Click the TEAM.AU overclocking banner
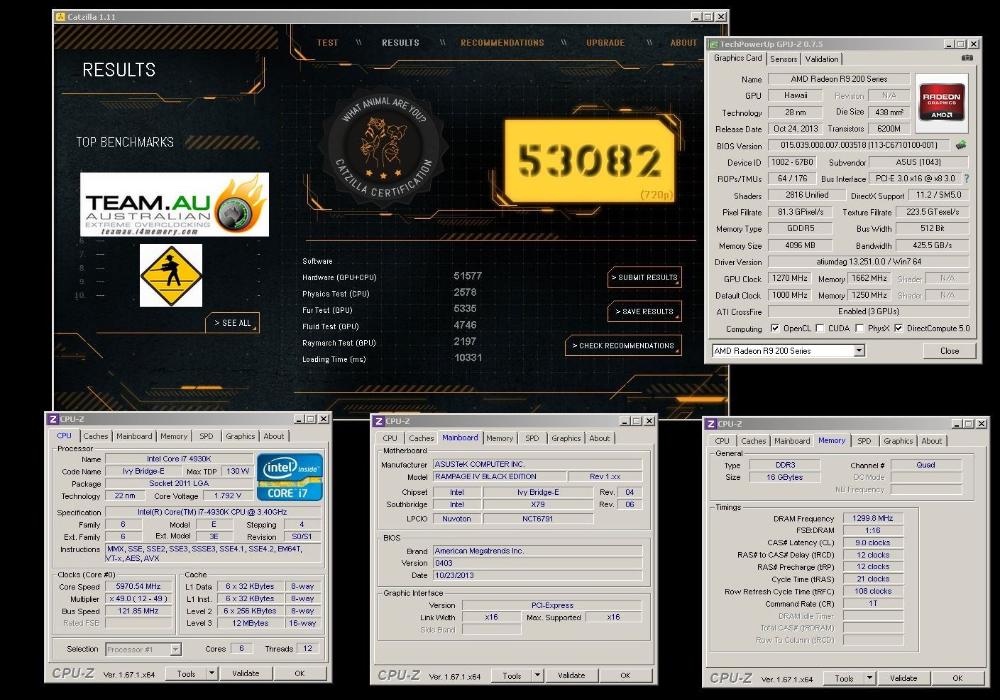 pos(174,205)
